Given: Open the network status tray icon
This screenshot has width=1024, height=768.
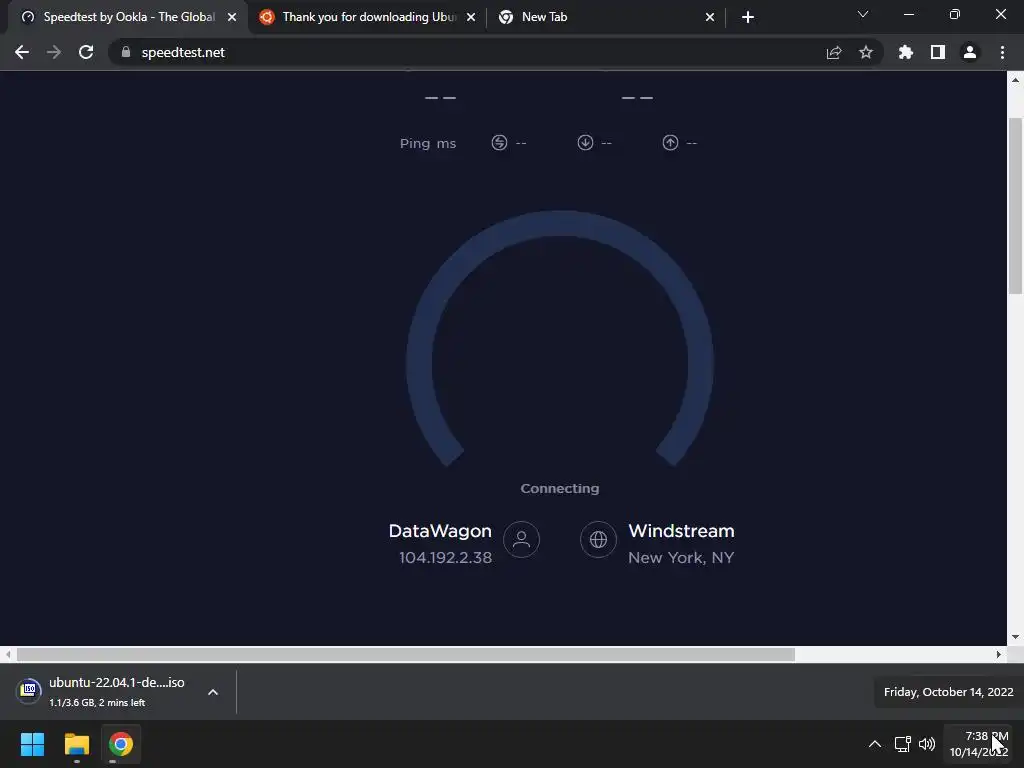Looking at the screenshot, I should tap(903, 744).
